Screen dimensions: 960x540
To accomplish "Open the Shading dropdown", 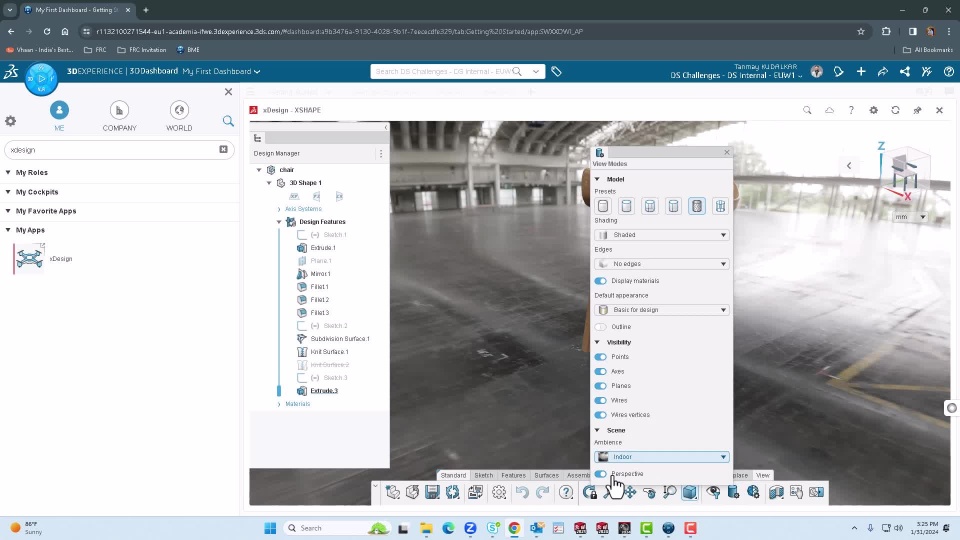I will click(x=662, y=235).
